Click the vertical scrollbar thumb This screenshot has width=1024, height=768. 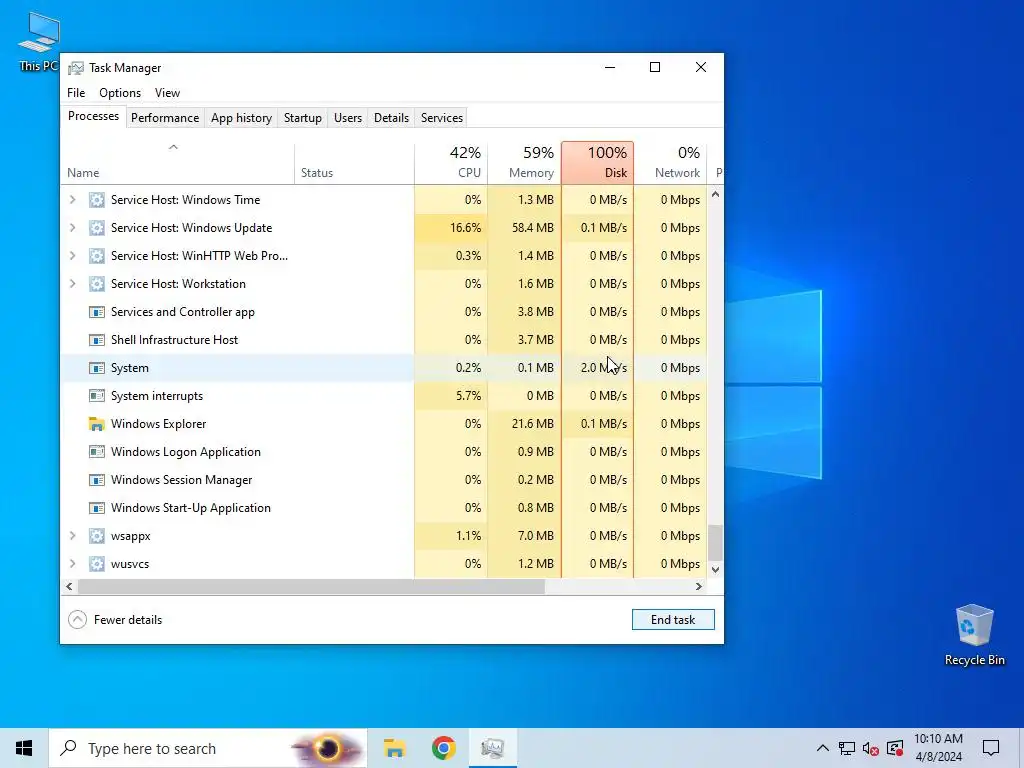(716, 543)
